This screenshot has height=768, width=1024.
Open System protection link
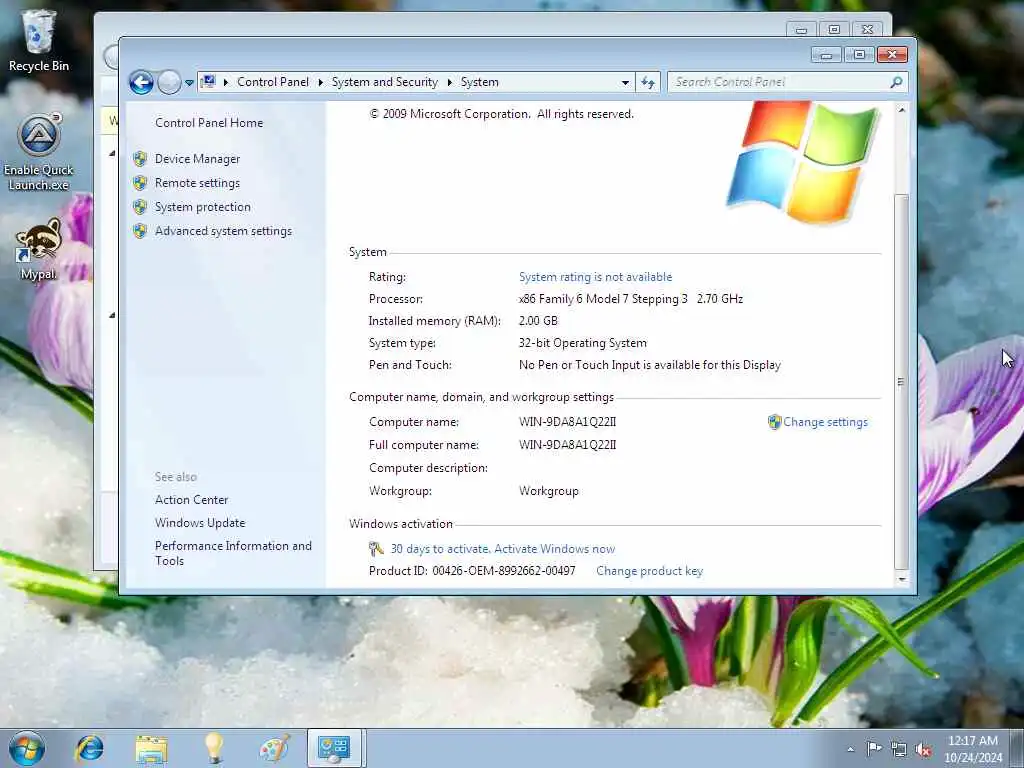click(202, 207)
